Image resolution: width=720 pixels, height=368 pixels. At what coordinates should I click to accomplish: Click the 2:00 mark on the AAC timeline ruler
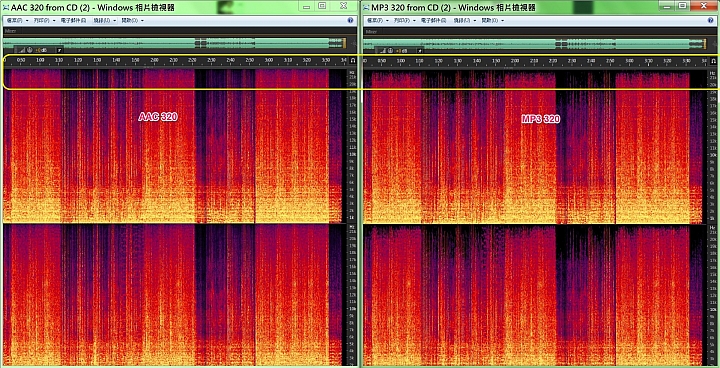154,60
